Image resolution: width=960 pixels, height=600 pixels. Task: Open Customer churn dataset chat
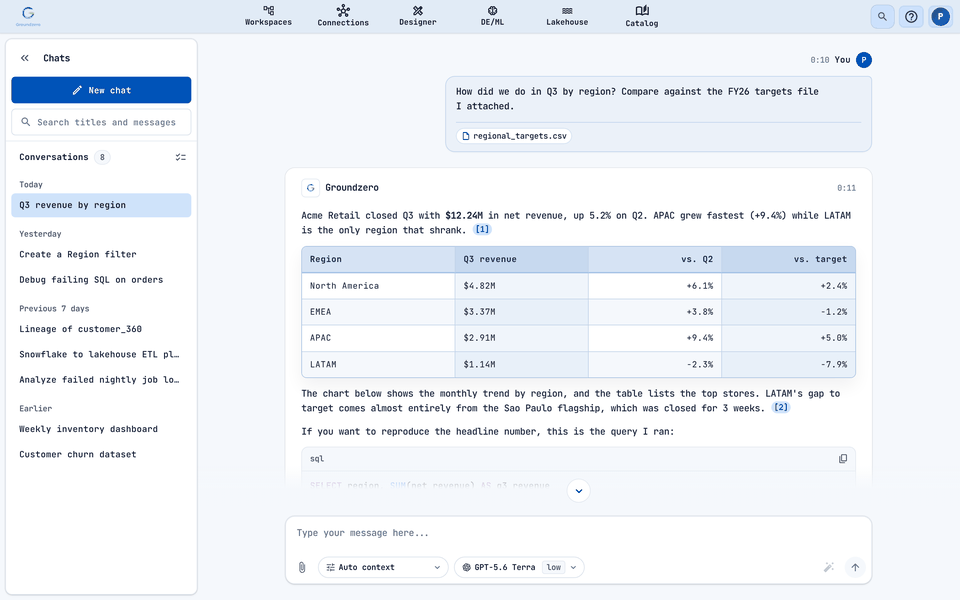(x=101, y=454)
